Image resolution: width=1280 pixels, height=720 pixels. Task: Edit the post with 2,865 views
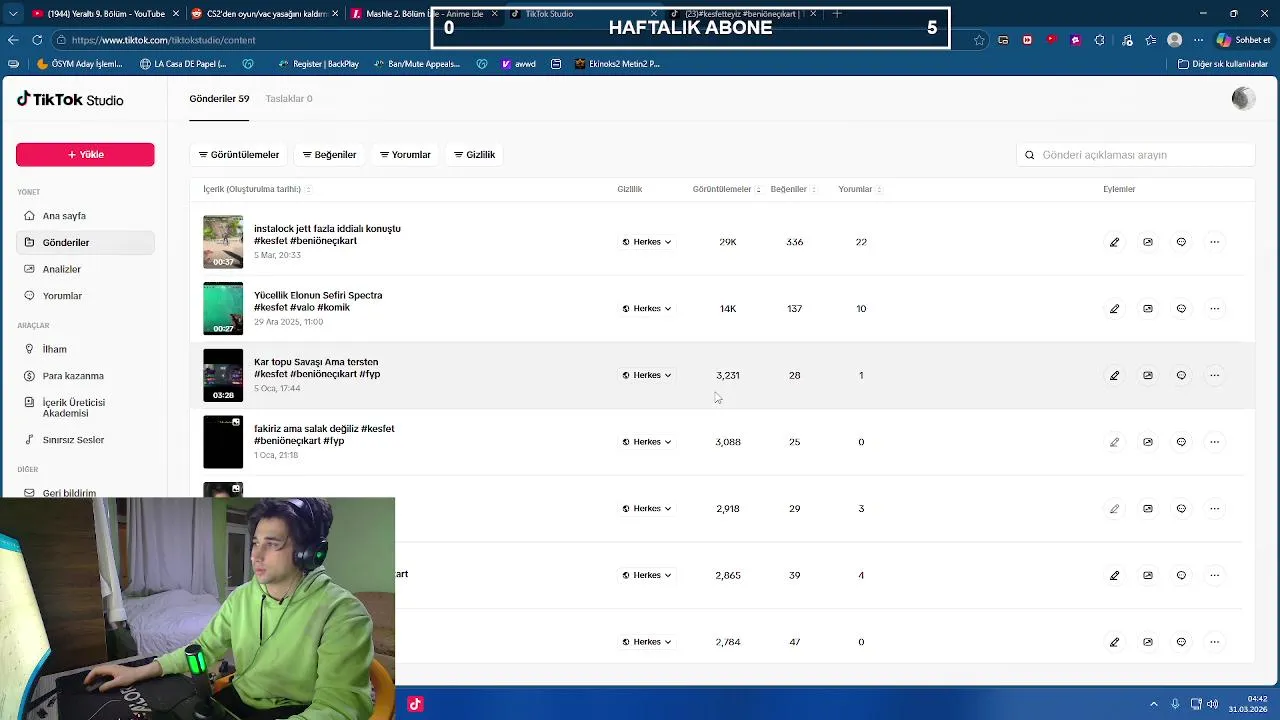(1114, 575)
